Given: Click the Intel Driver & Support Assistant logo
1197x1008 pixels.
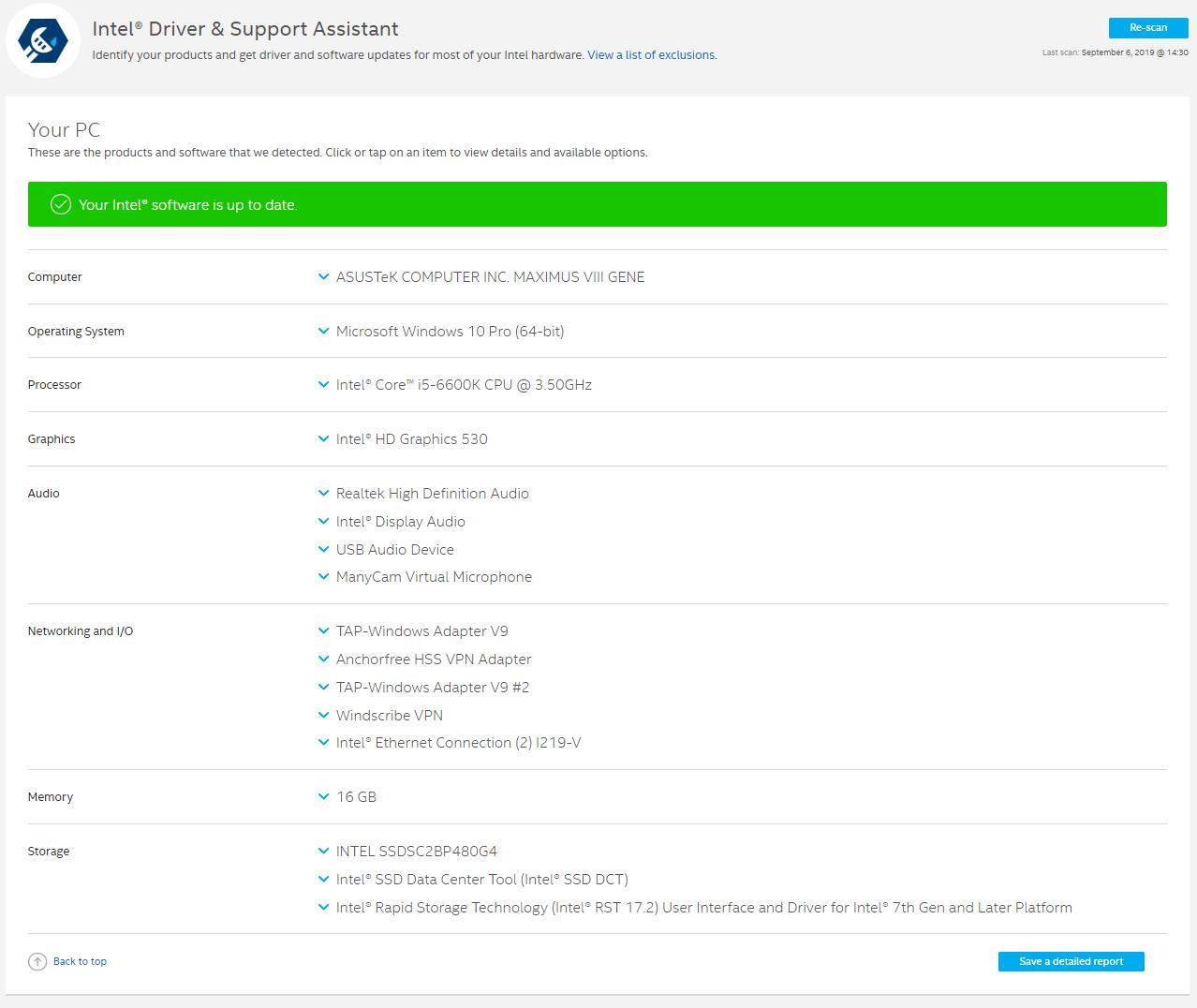Looking at the screenshot, I should pyautogui.click(x=42, y=40).
